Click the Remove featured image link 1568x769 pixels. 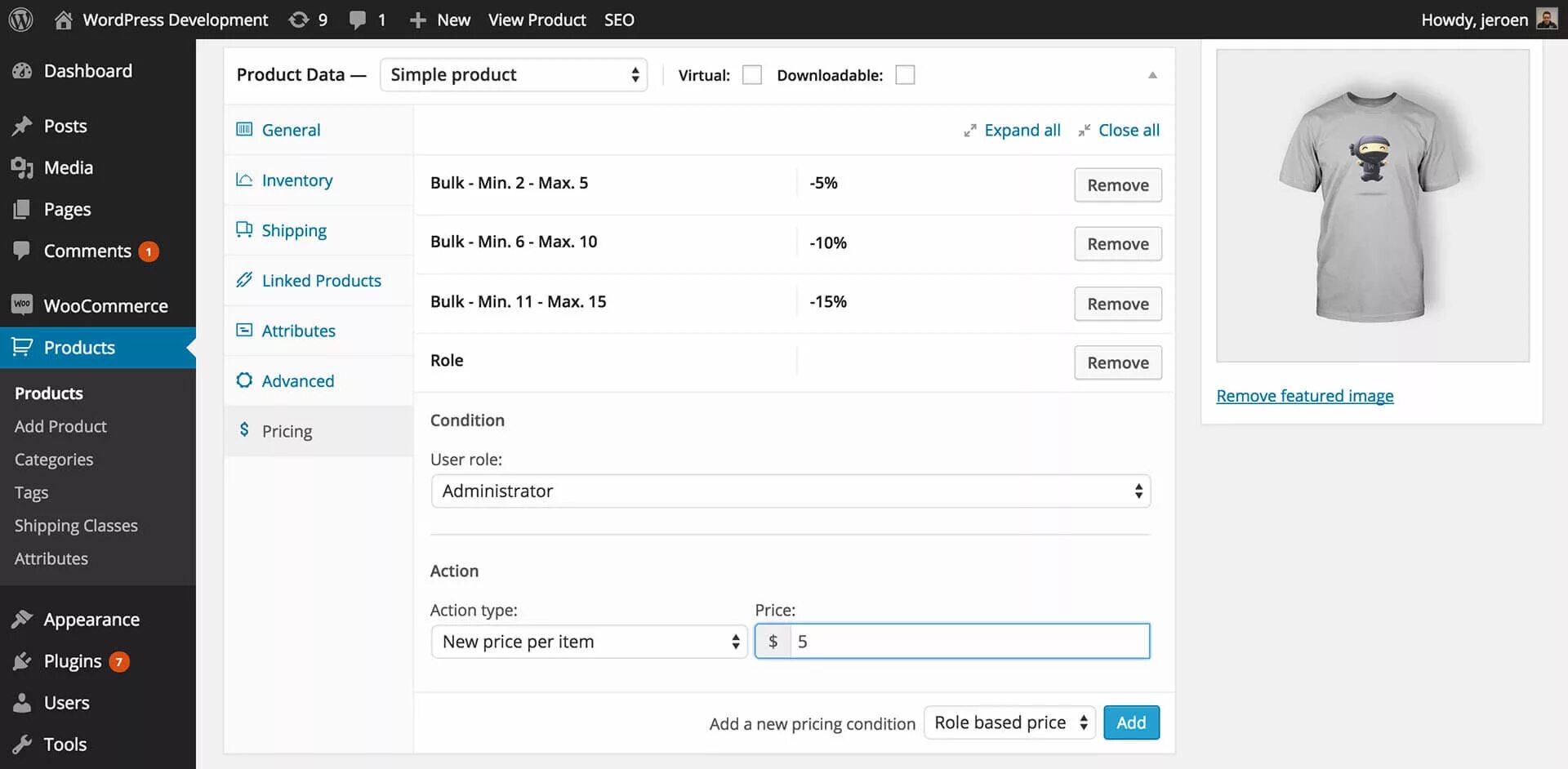pos(1304,396)
